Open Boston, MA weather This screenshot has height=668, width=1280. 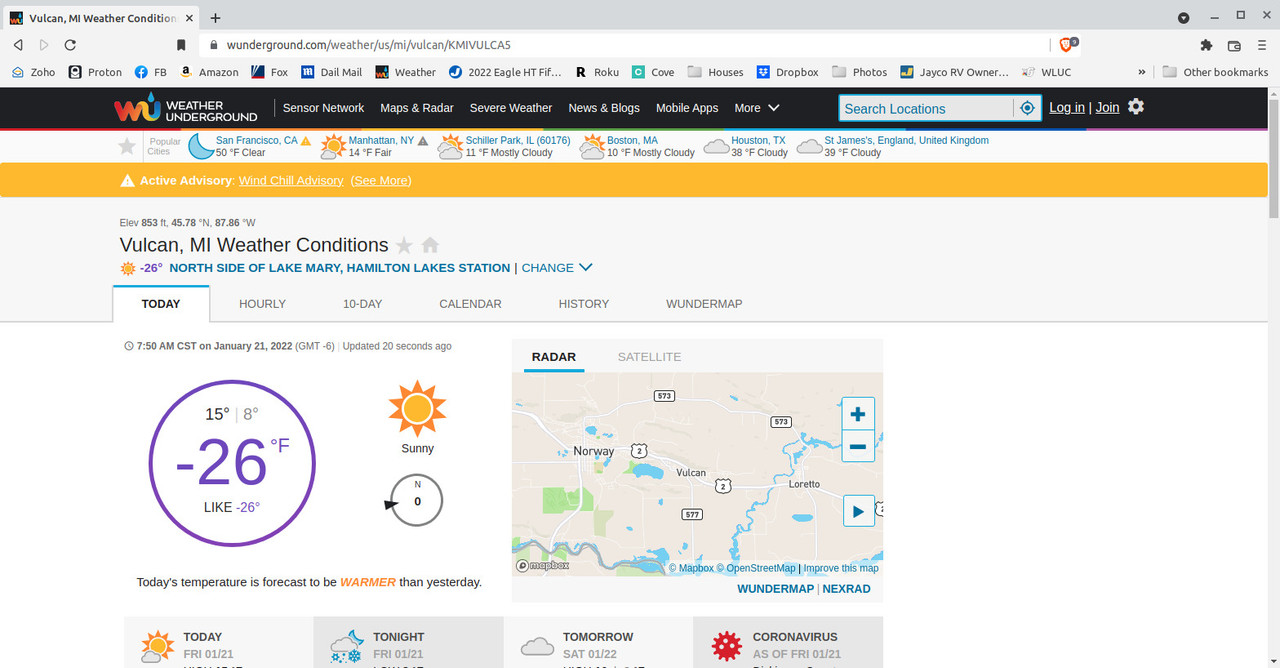pyautogui.click(x=632, y=141)
